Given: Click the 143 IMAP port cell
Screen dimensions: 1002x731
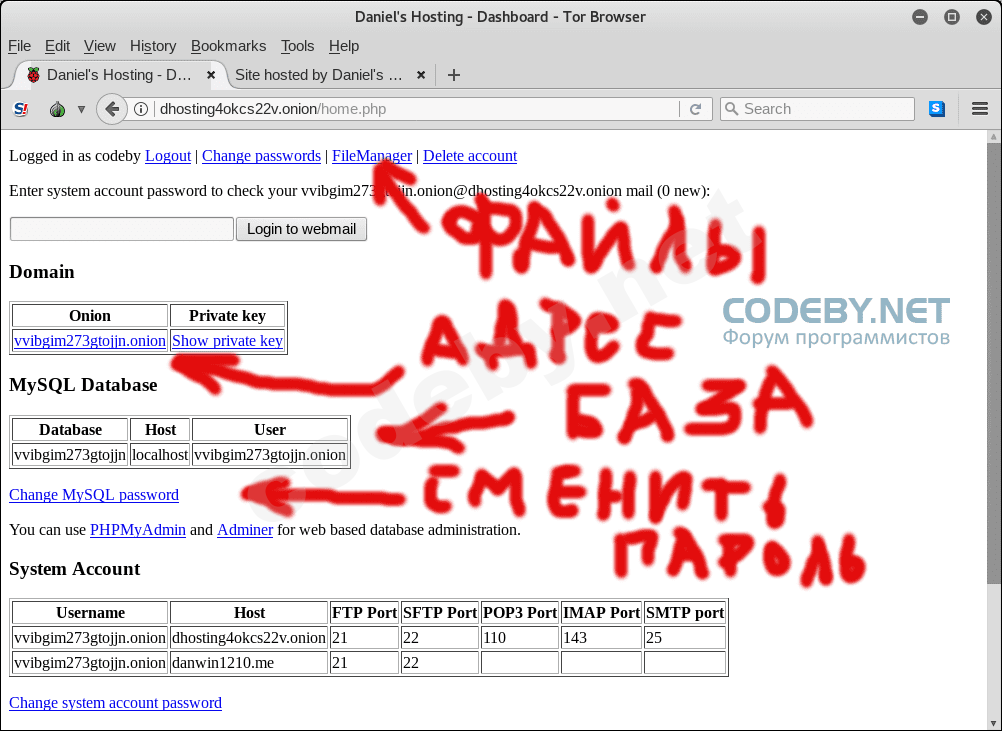Looking at the screenshot, I should 601,638.
